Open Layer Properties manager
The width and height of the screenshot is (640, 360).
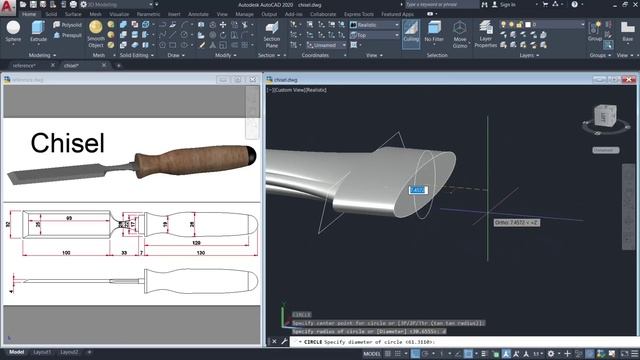[x=485, y=34]
